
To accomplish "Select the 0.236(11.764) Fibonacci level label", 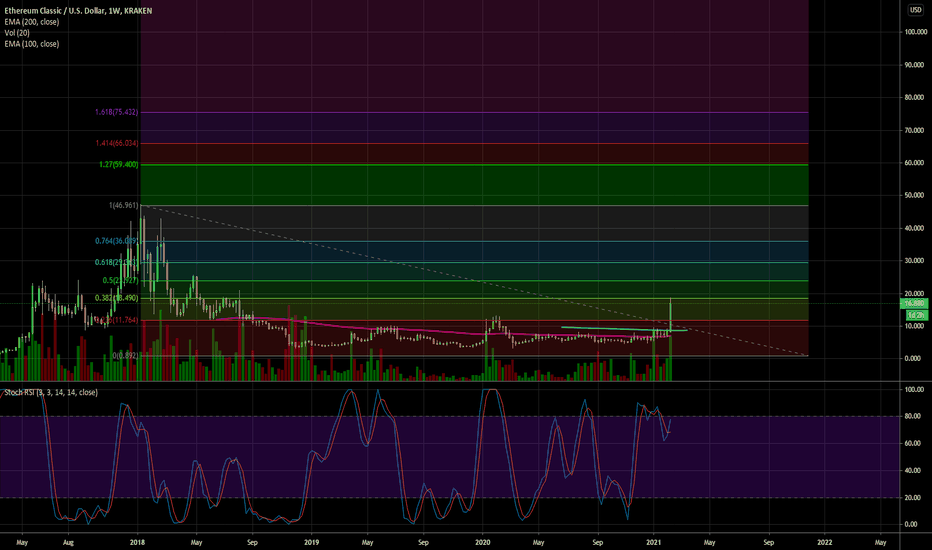I will coord(116,320).
